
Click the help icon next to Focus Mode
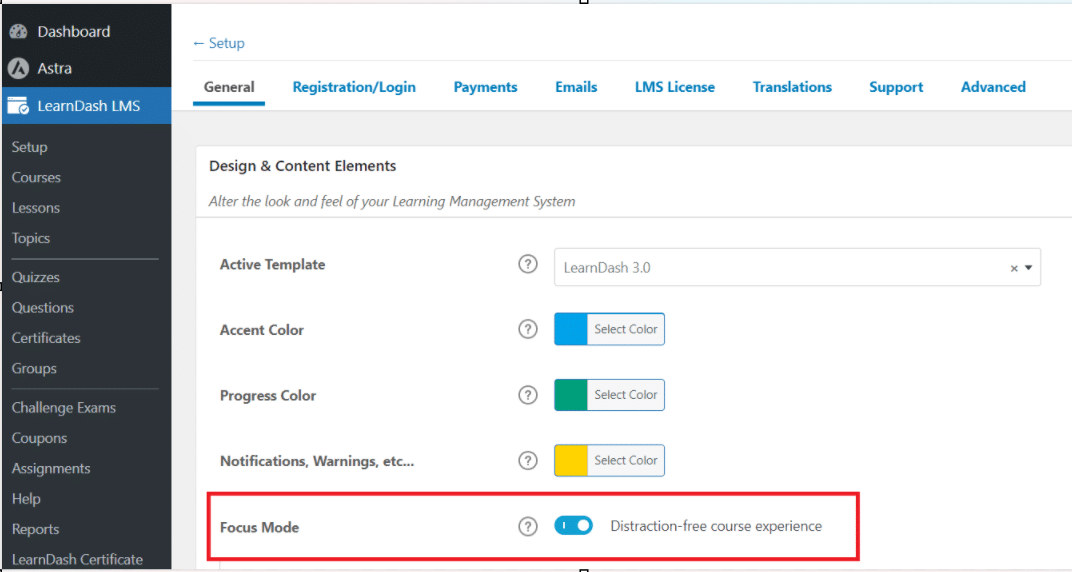tap(528, 527)
